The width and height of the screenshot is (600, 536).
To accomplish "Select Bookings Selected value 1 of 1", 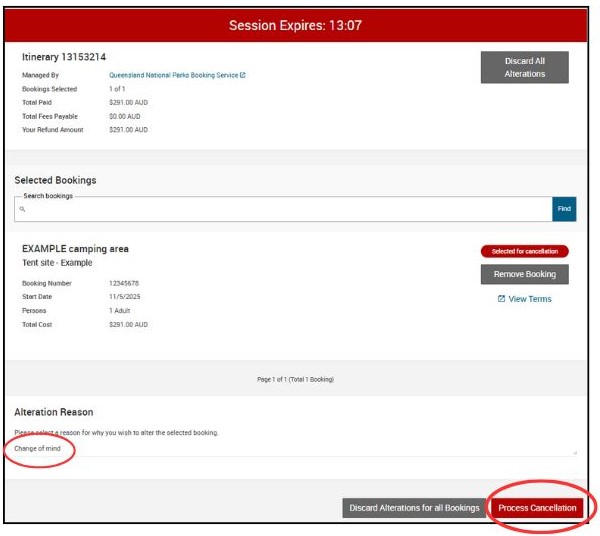I will [x=117, y=89].
